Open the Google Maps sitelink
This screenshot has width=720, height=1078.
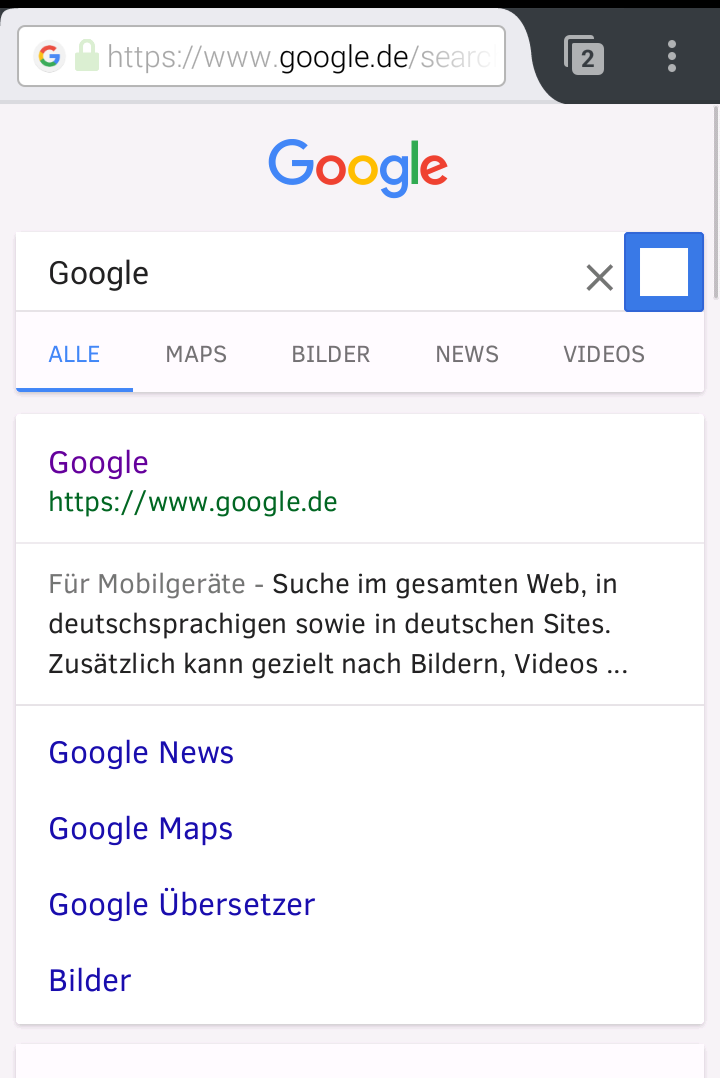pyautogui.click(x=141, y=828)
